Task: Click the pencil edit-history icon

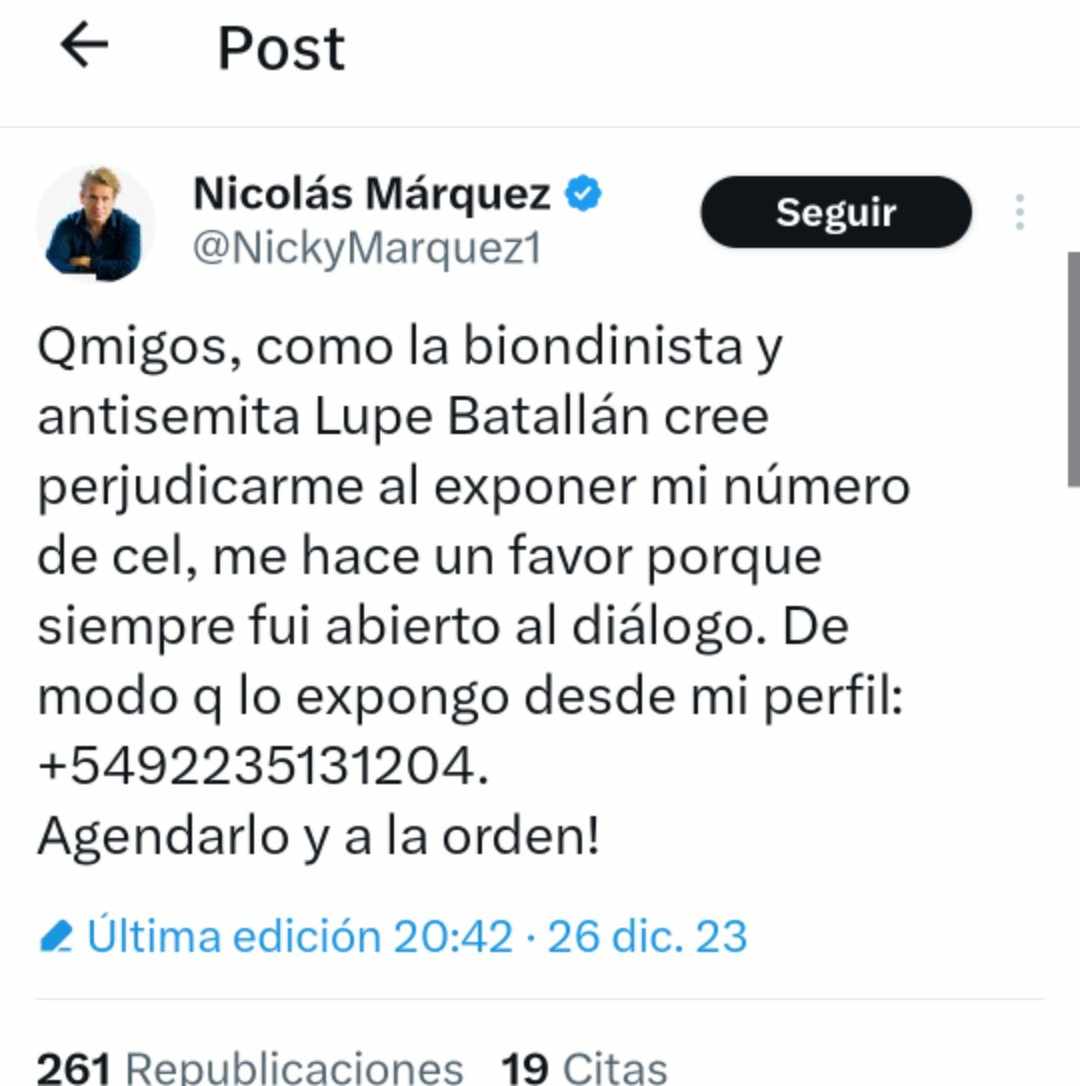Action: coord(55,936)
